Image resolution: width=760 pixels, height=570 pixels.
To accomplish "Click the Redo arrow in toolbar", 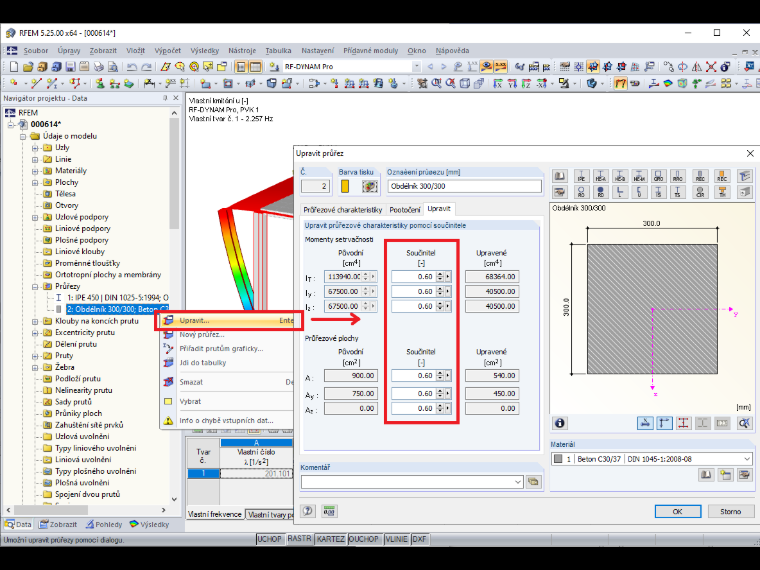I will [x=146, y=67].
